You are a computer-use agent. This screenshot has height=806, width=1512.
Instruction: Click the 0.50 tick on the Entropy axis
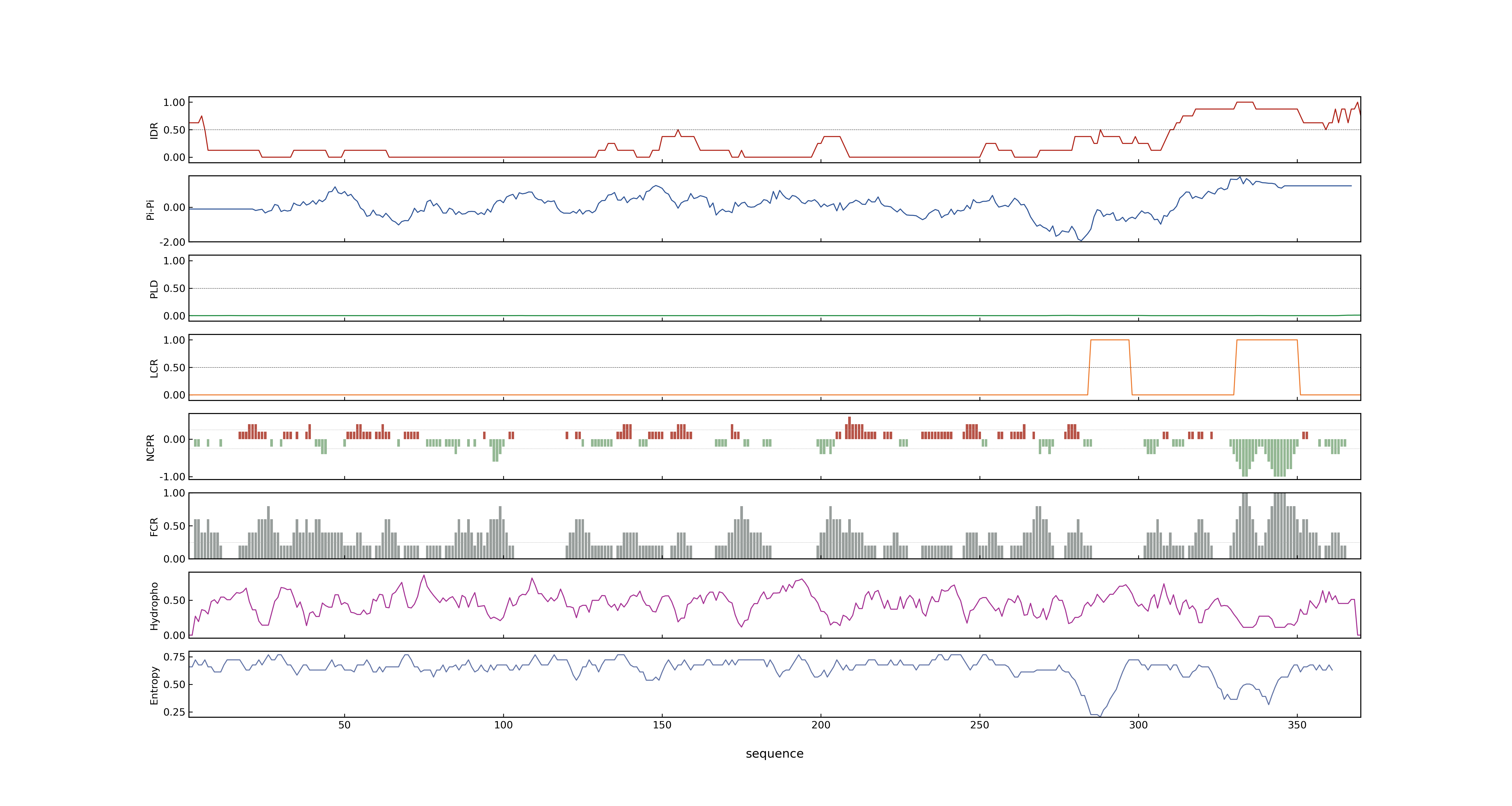pyautogui.click(x=174, y=685)
